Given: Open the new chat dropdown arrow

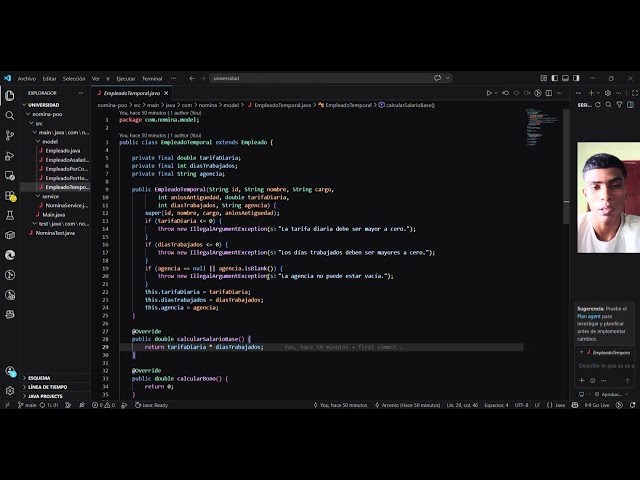Looking at the screenshot, I should point(598,93).
